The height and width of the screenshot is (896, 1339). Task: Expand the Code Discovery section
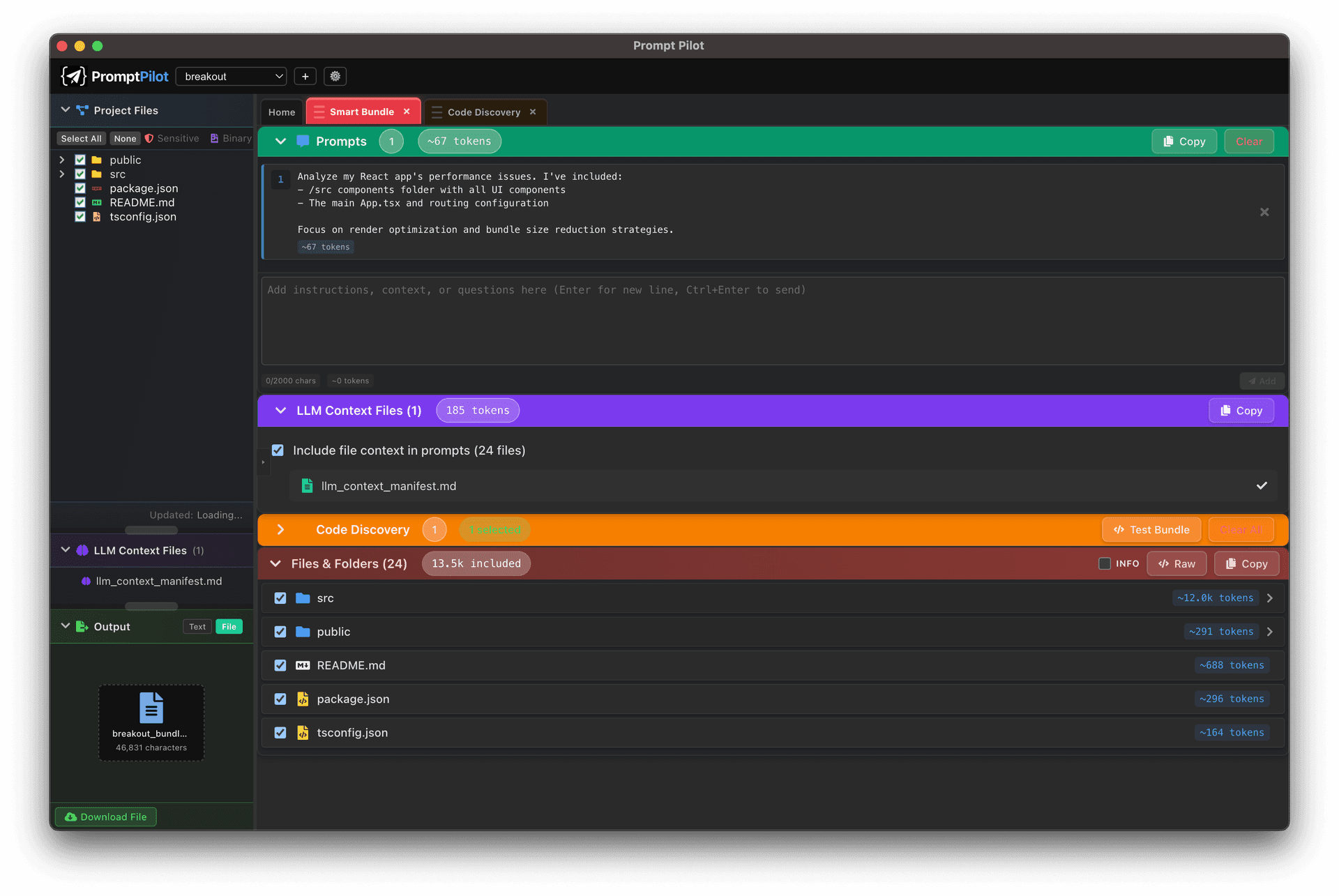pos(280,529)
